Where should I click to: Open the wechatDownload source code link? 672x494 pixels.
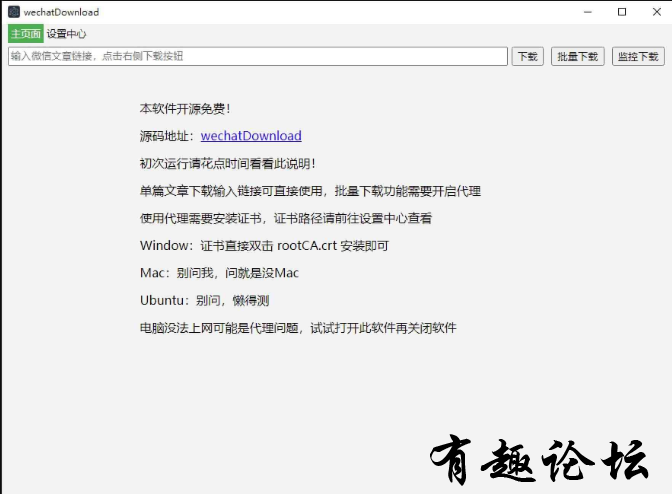[x=251, y=136]
